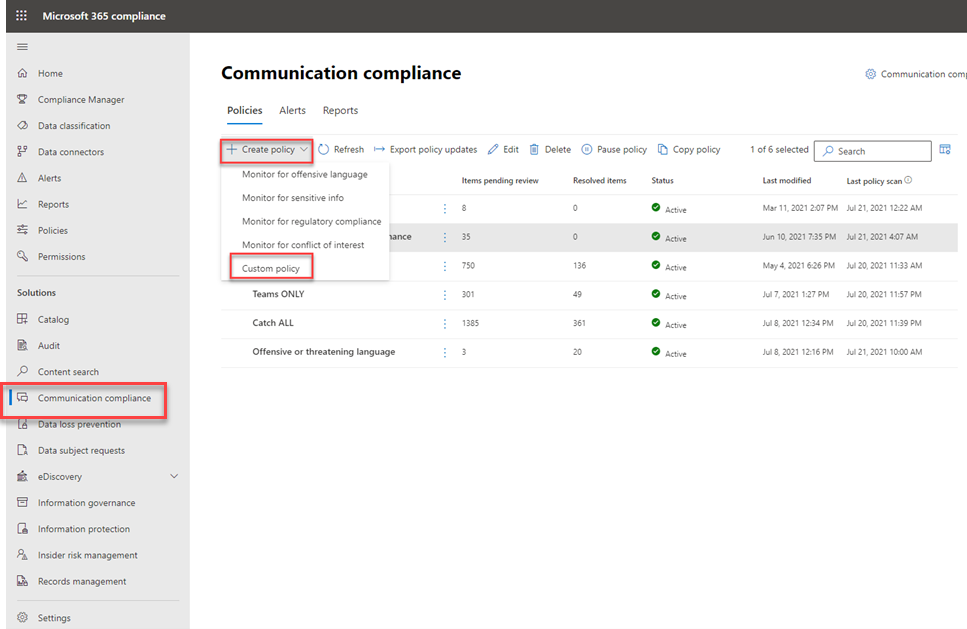Switch to the Alerts tab
The image size is (967, 629).
point(292,110)
